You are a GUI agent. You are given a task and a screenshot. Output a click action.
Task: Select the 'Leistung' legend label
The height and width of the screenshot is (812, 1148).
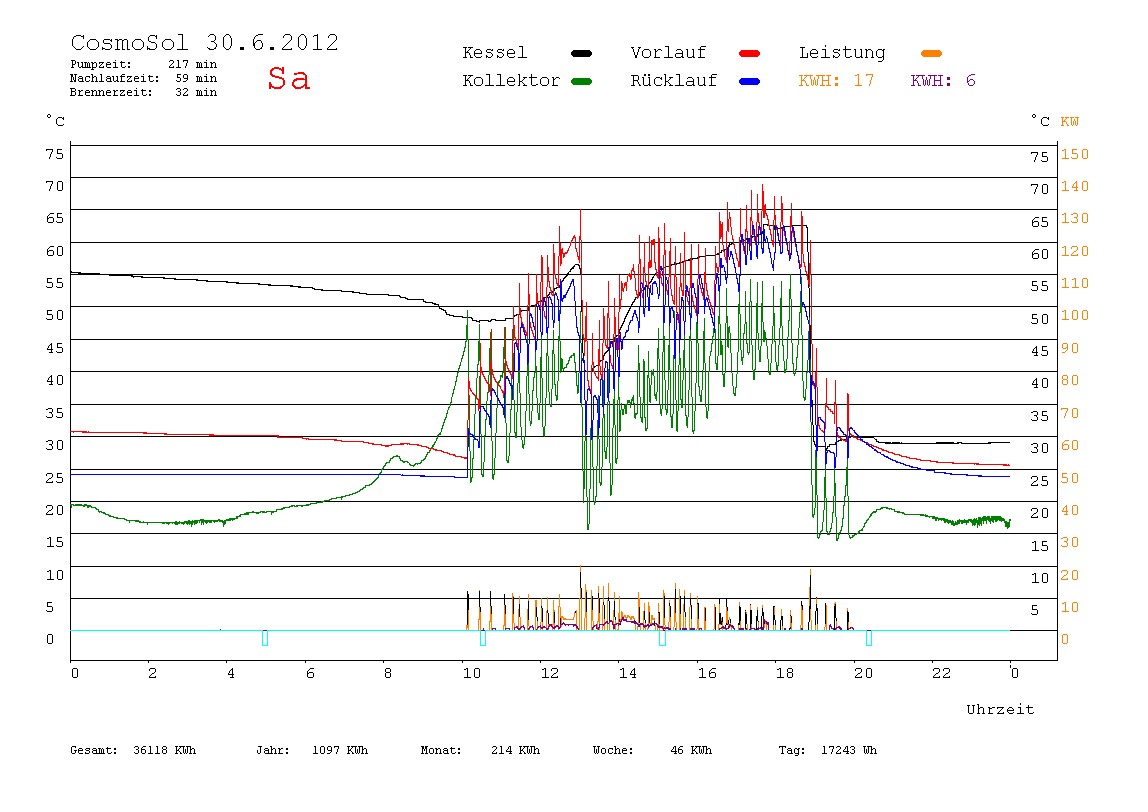pyautogui.click(x=842, y=53)
